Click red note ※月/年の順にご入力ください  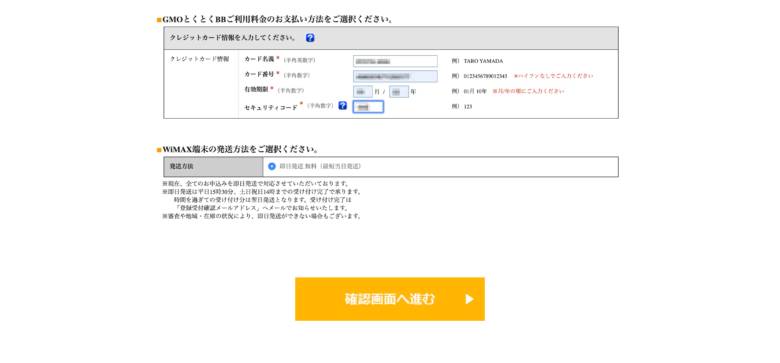click(528, 91)
